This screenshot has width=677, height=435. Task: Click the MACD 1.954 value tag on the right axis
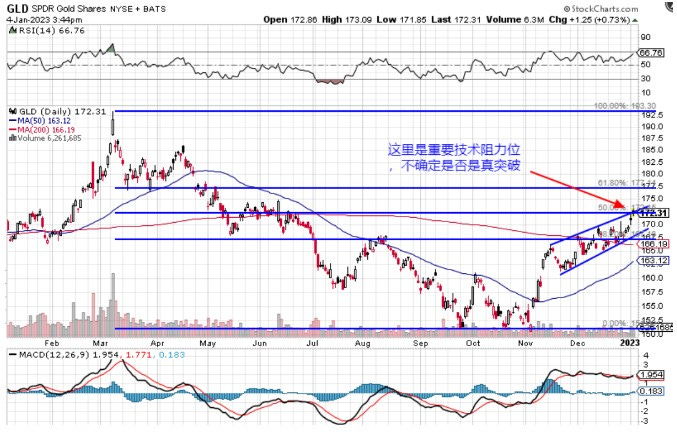click(653, 374)
